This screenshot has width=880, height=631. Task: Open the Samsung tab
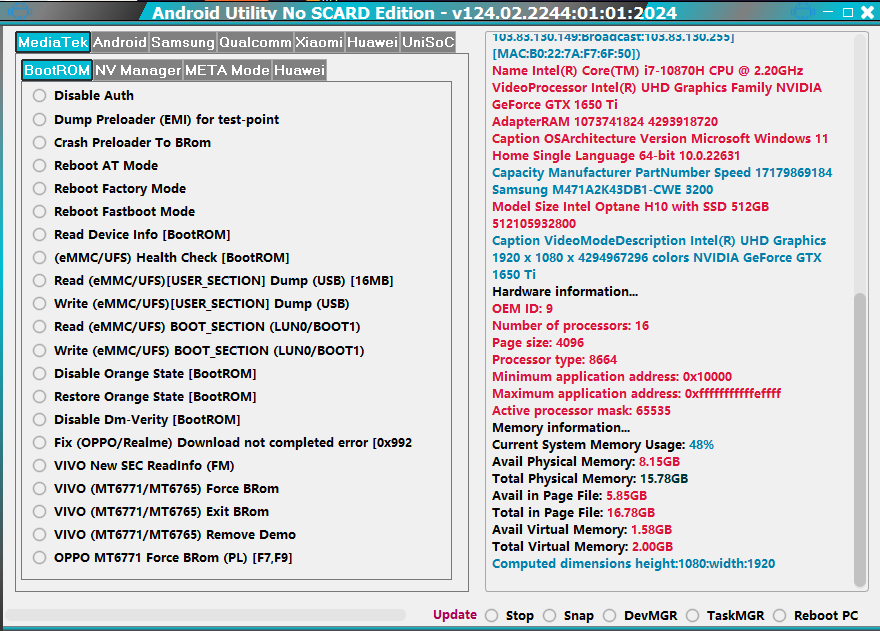click(183, 43)
